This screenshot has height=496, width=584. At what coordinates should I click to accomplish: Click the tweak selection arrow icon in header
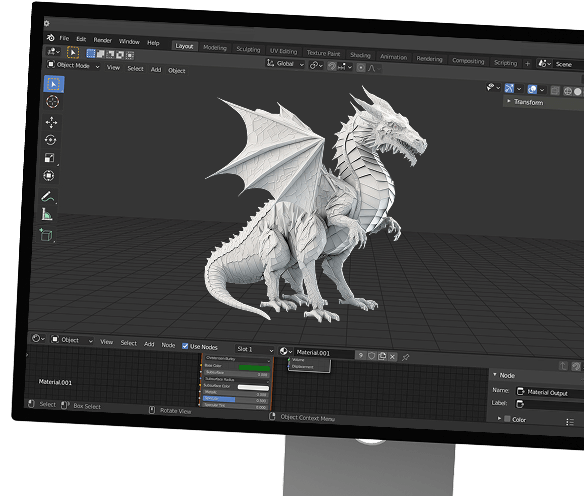pos(73,53)
